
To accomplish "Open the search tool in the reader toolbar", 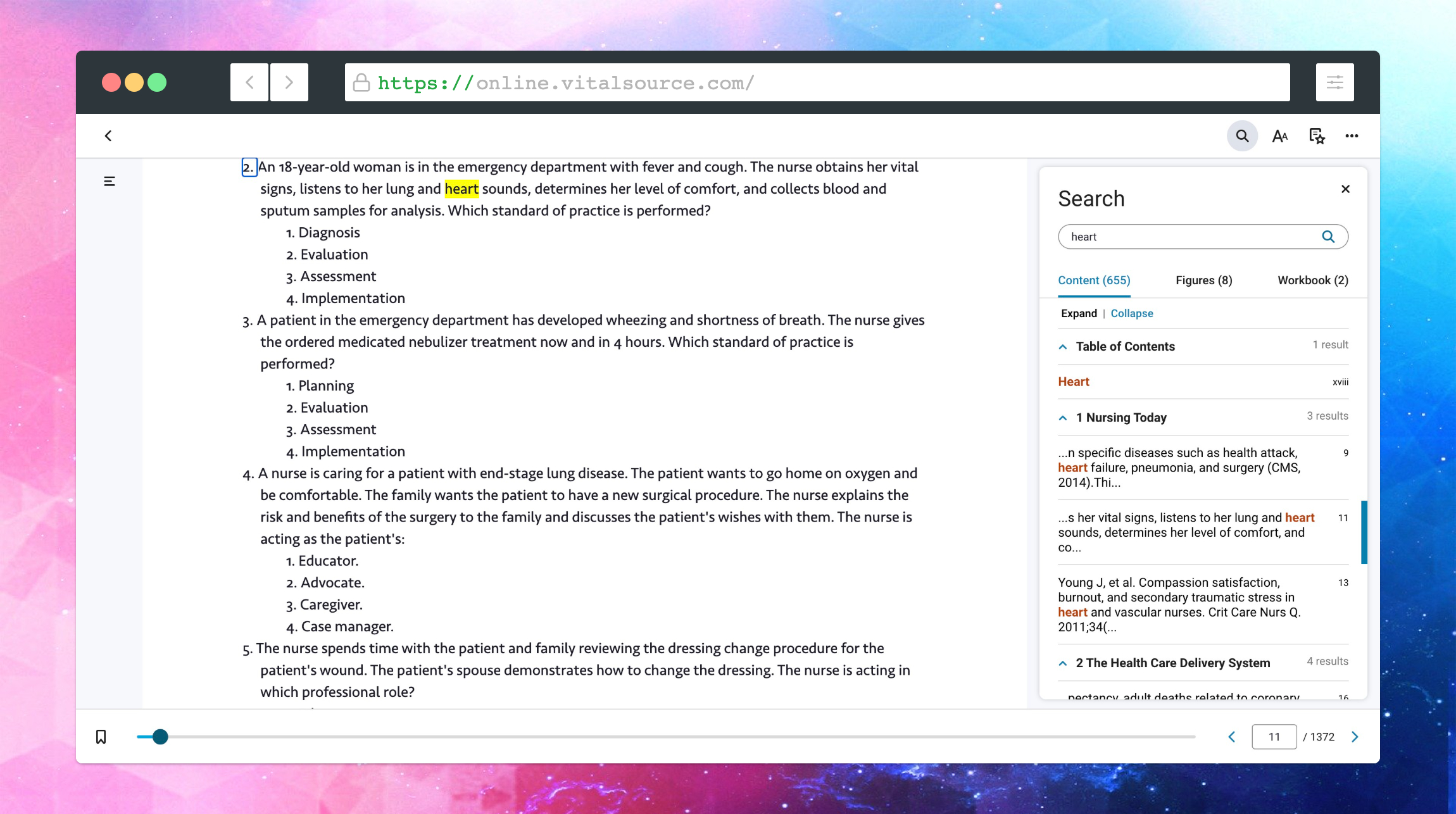I will click(x=1242, y=135).
